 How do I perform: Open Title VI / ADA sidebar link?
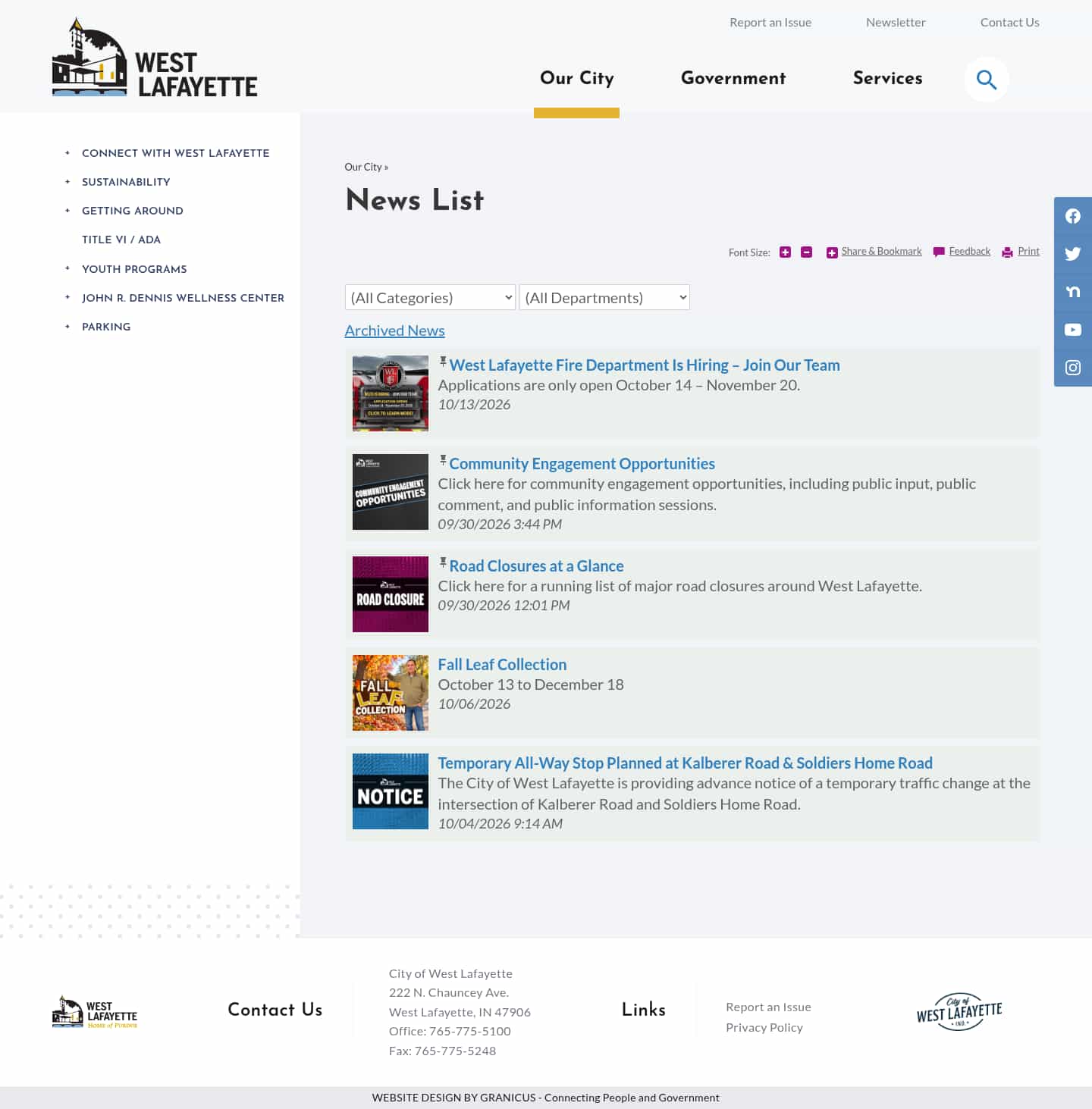click(x=121, y=240)
